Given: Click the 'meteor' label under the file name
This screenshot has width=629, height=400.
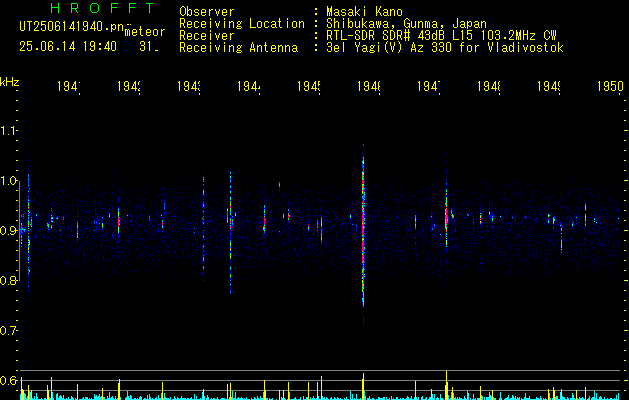Looking at the screenshot, I should (x=145, y=32).
